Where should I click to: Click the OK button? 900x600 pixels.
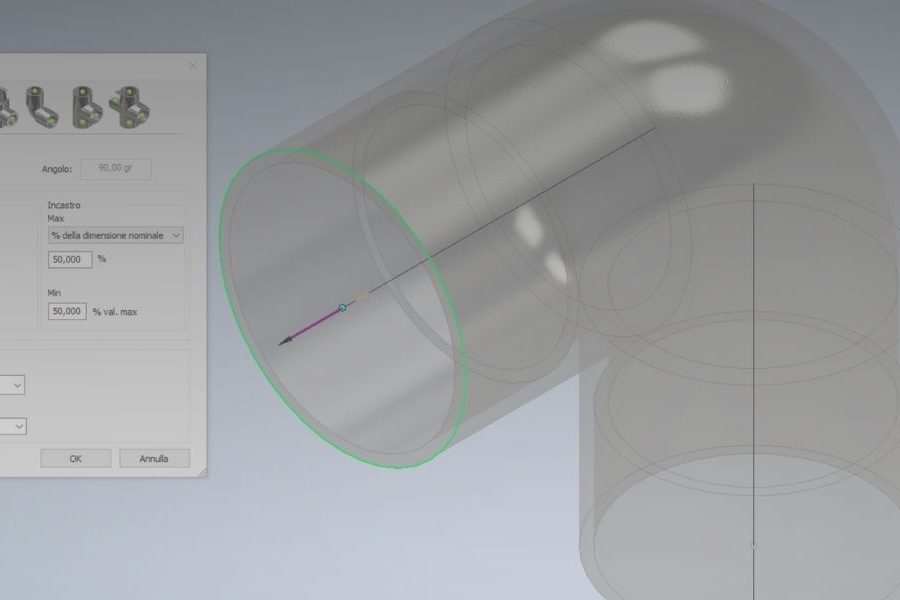(76, 459)
